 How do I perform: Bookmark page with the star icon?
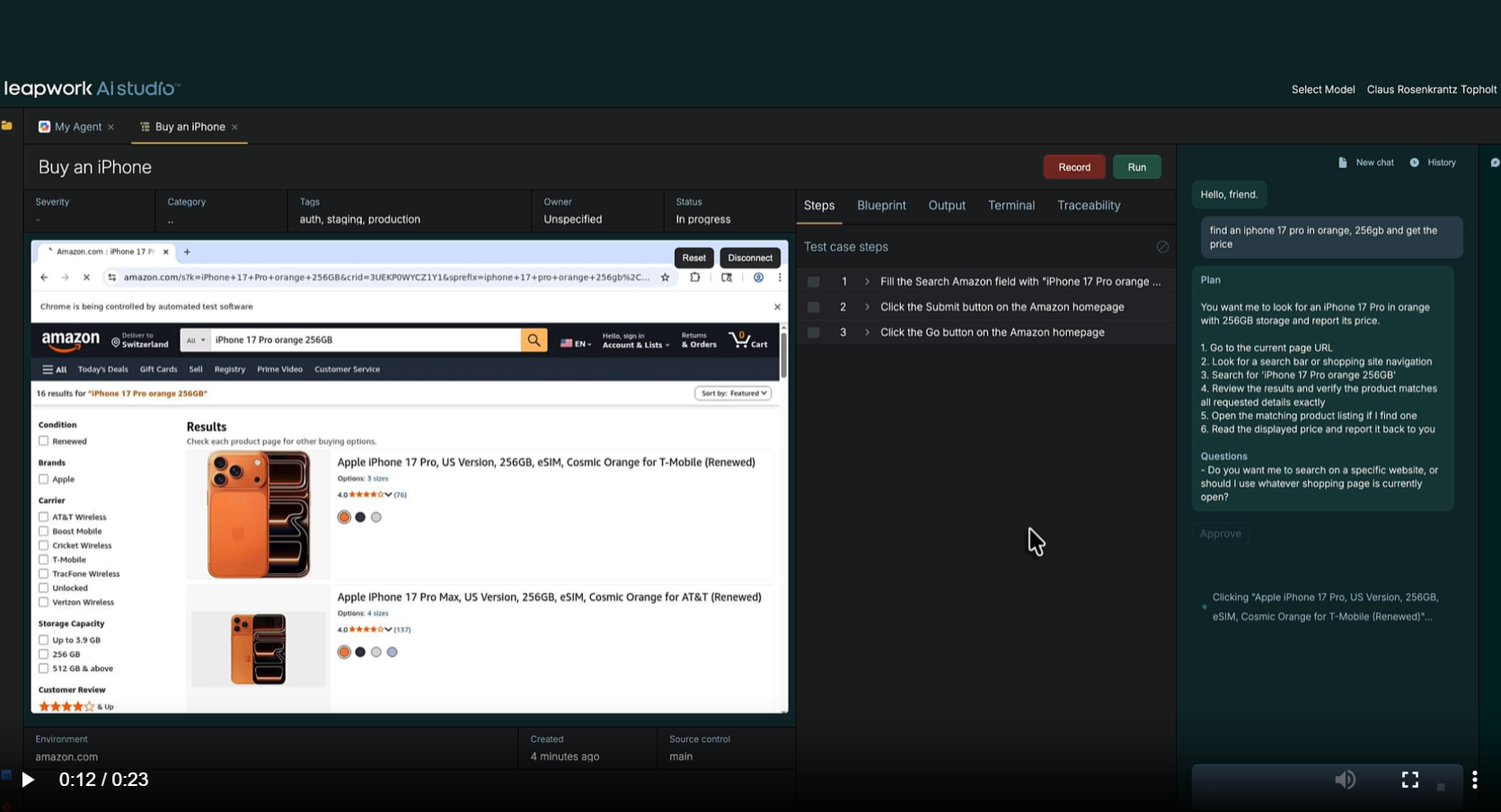(665, 278)
